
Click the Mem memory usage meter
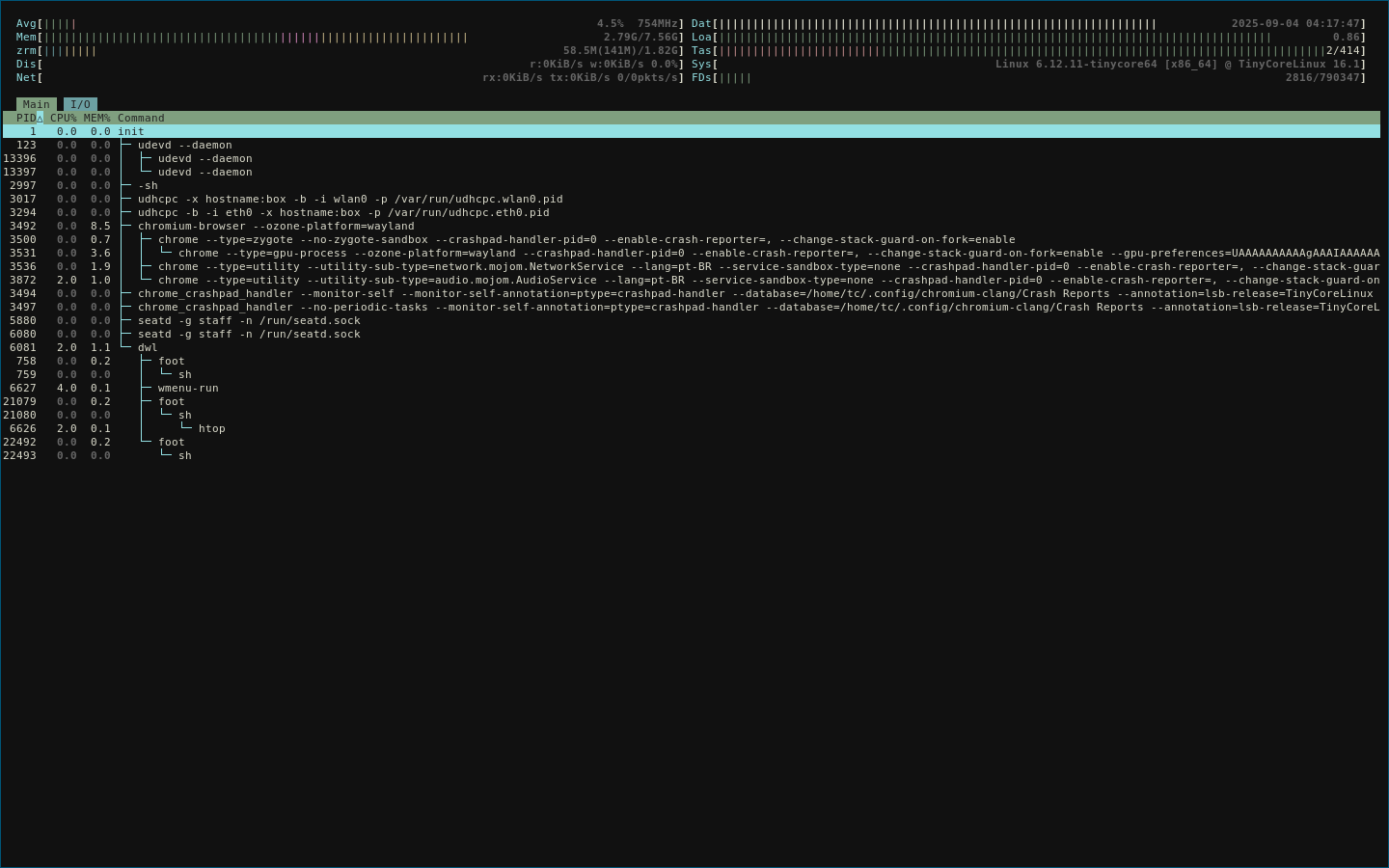(x=350, y=37)
